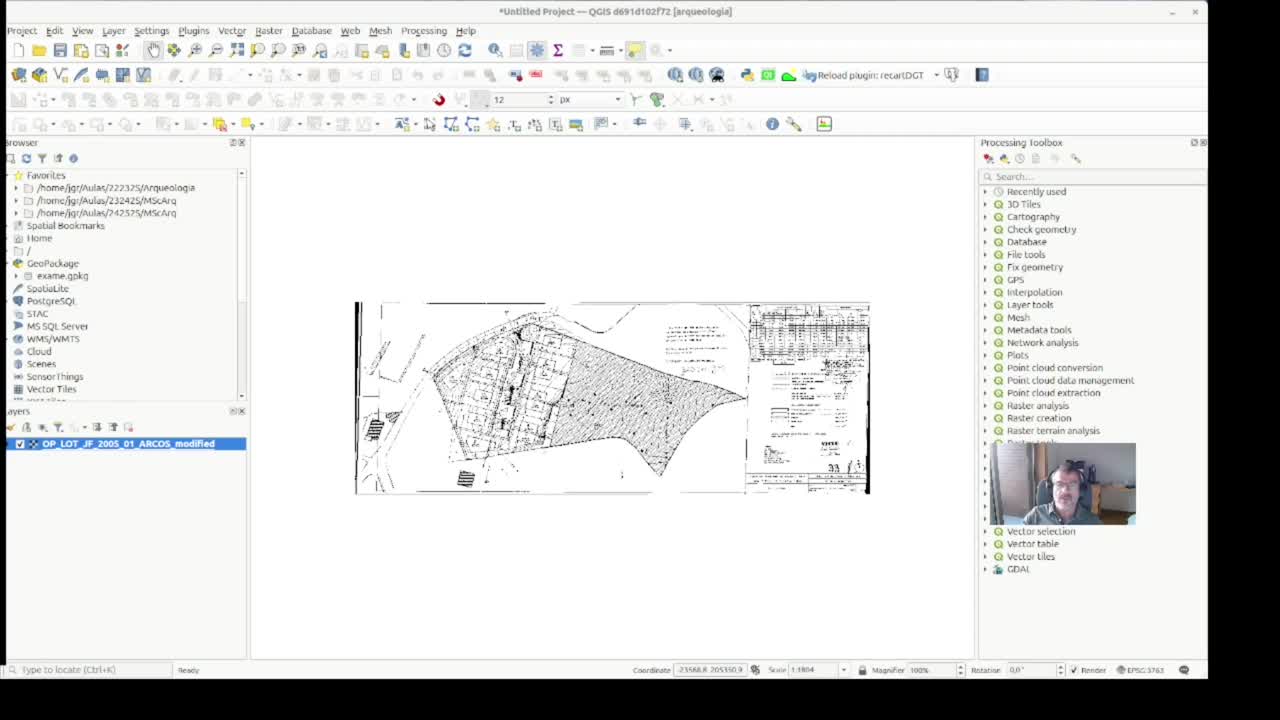Refresh the Browser panel
Image resolution: width=1280 pixels, height=720 pixels.
pos(26,158)
